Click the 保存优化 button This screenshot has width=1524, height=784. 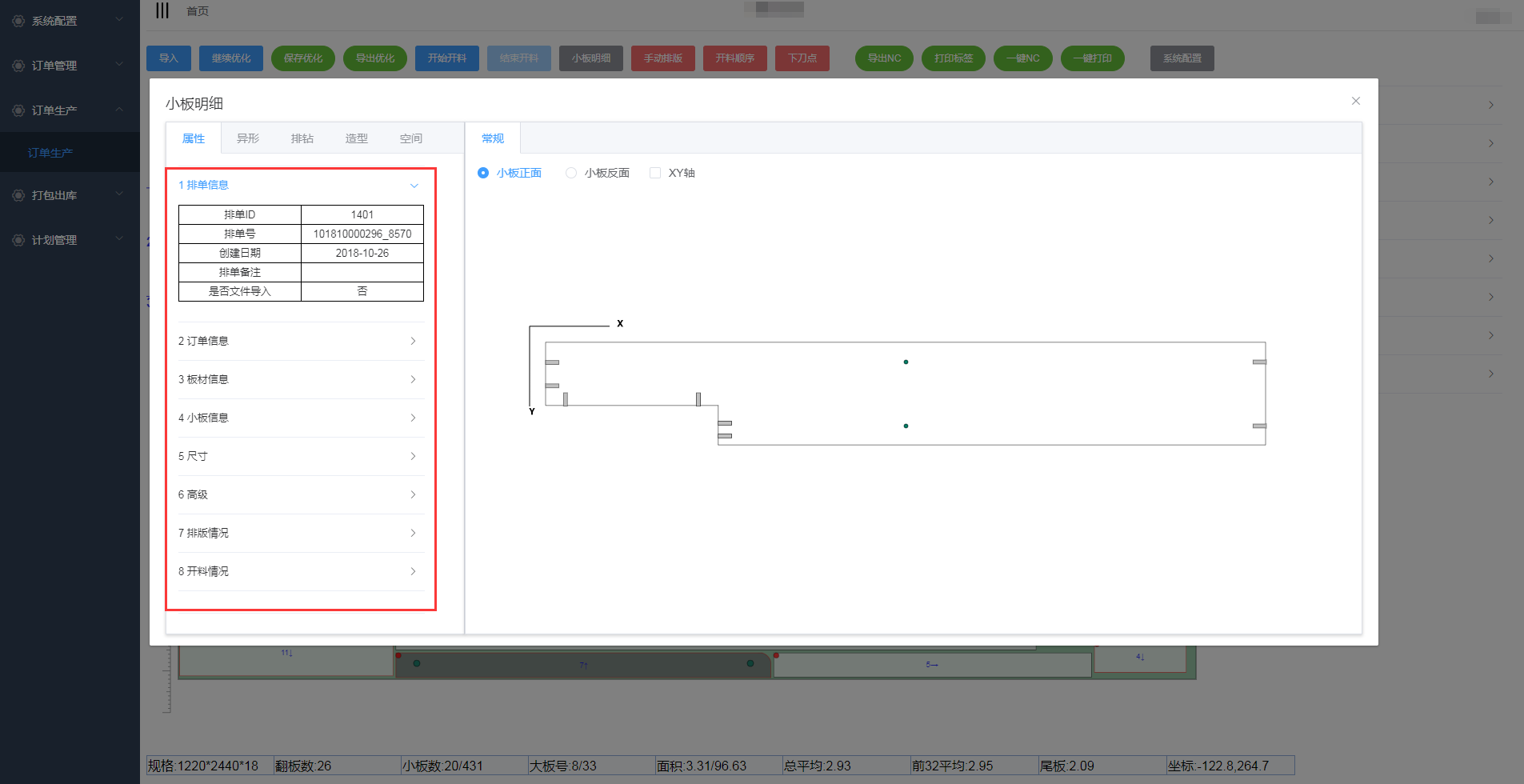(x=303, y=58)
